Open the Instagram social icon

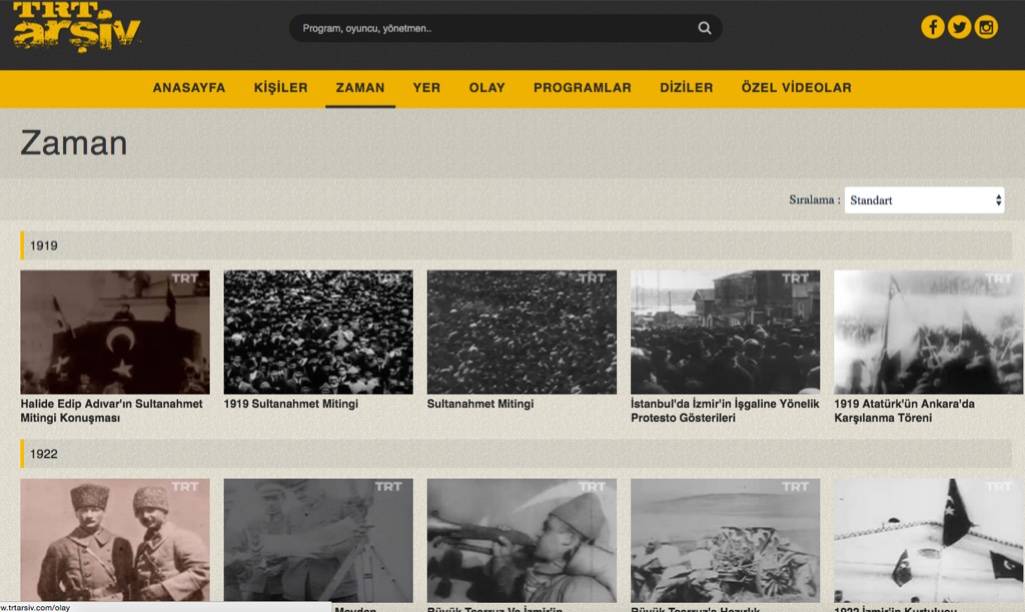coord(986,27)
